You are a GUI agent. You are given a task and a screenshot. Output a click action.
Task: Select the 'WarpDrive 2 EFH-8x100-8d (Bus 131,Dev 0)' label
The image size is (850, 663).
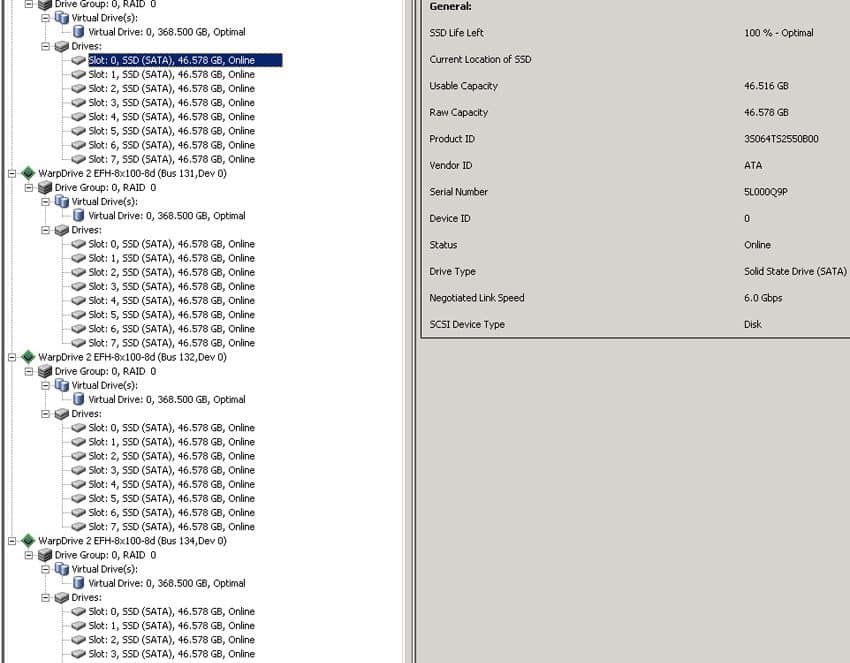point(132,173)
